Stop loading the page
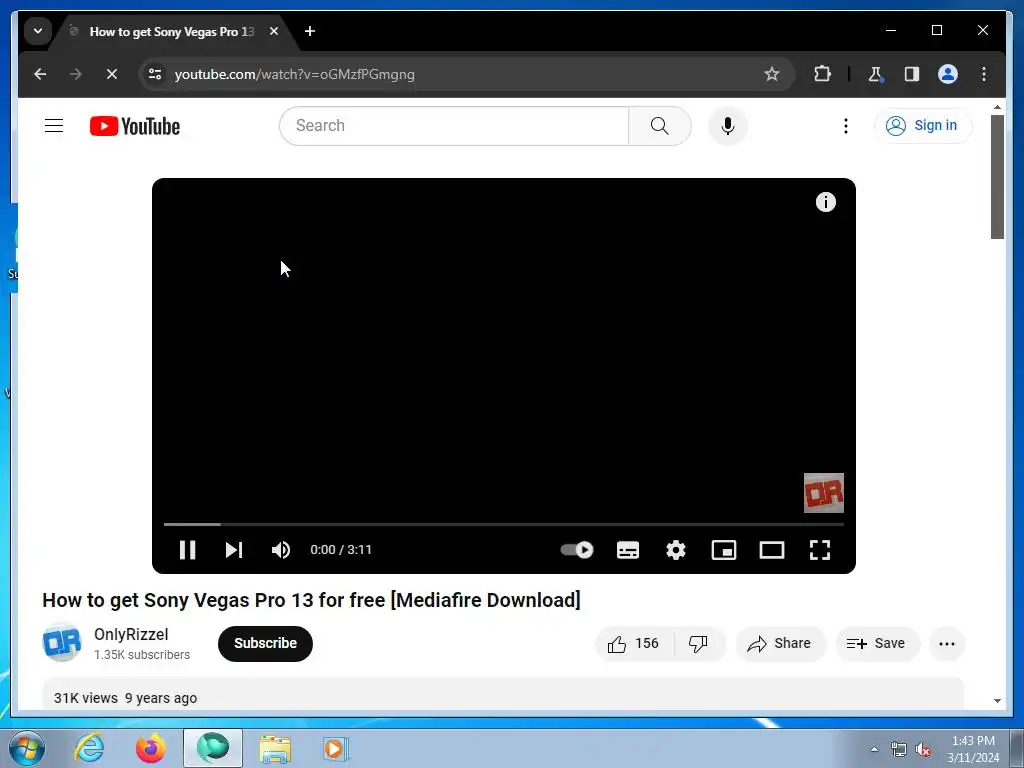The image size is (1024, 768). [x=112, y=74]
